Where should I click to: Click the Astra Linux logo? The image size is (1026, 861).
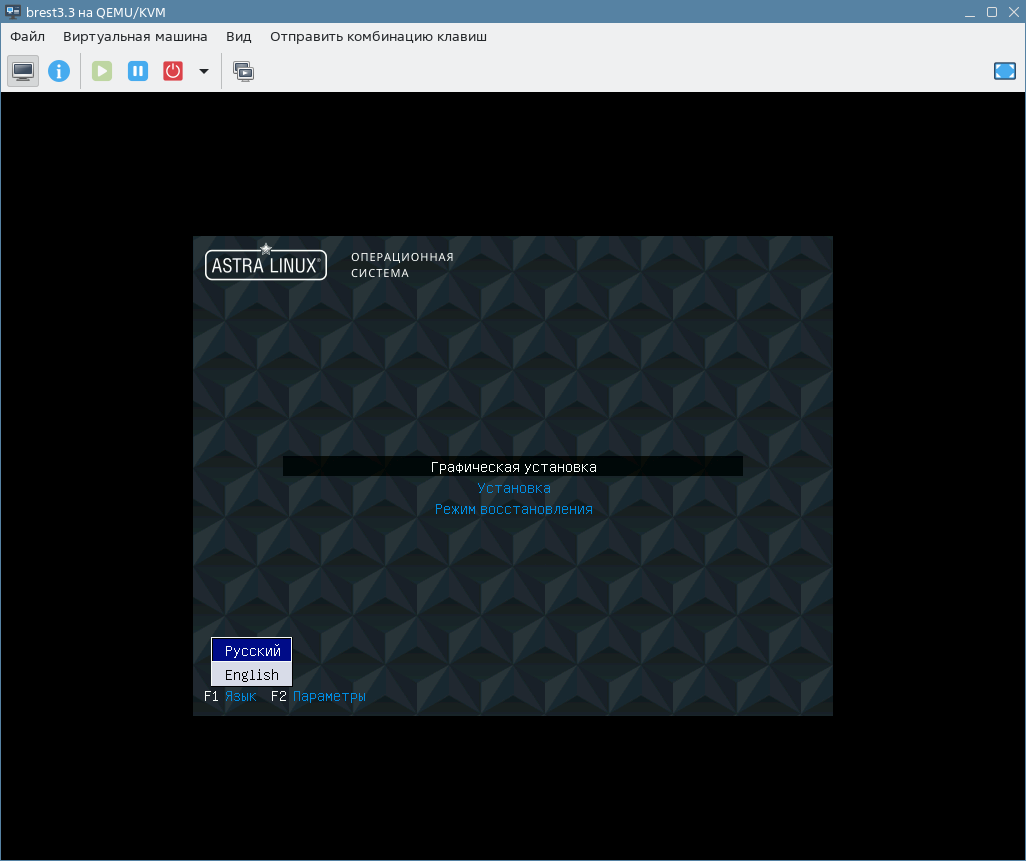(266, 264)
